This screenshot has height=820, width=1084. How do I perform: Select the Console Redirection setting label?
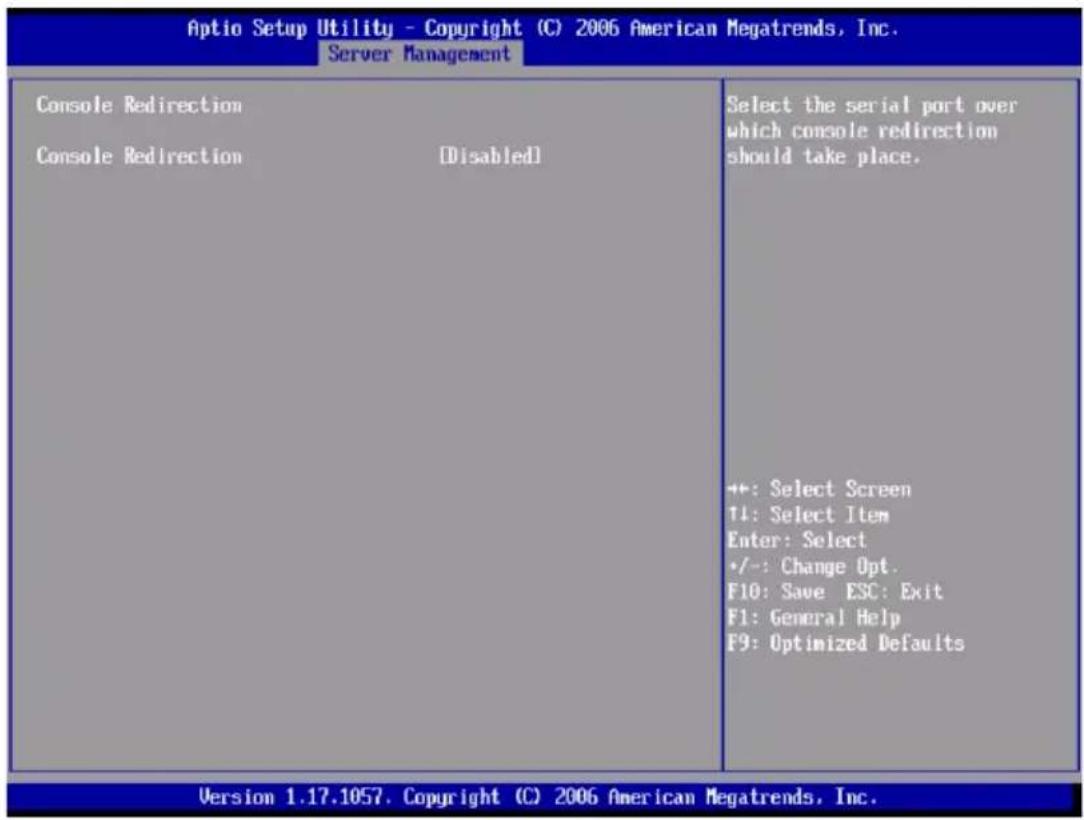point(139,156)
